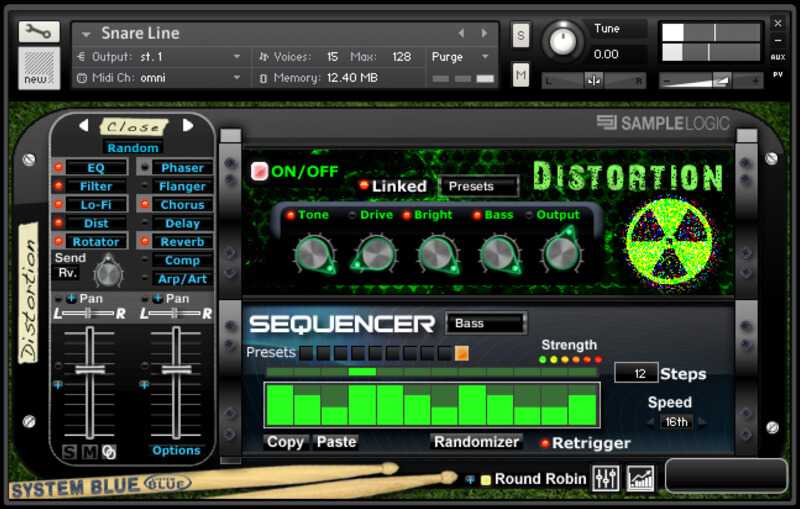Image resolution: width=800 pixels, height=509 pixels.
Task: Toggle the Distortion ON/OFF switch
Action: point(259,171)
